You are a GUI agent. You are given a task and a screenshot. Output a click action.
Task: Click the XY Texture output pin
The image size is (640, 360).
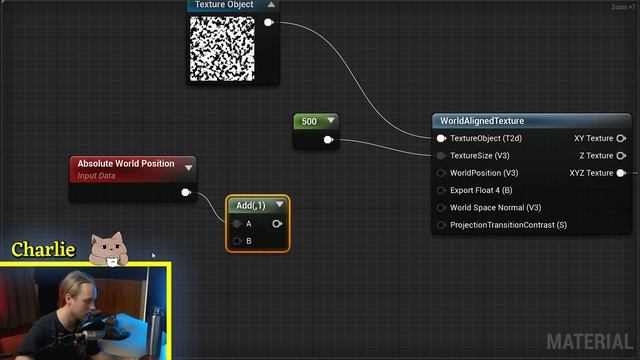coord(621,138)
